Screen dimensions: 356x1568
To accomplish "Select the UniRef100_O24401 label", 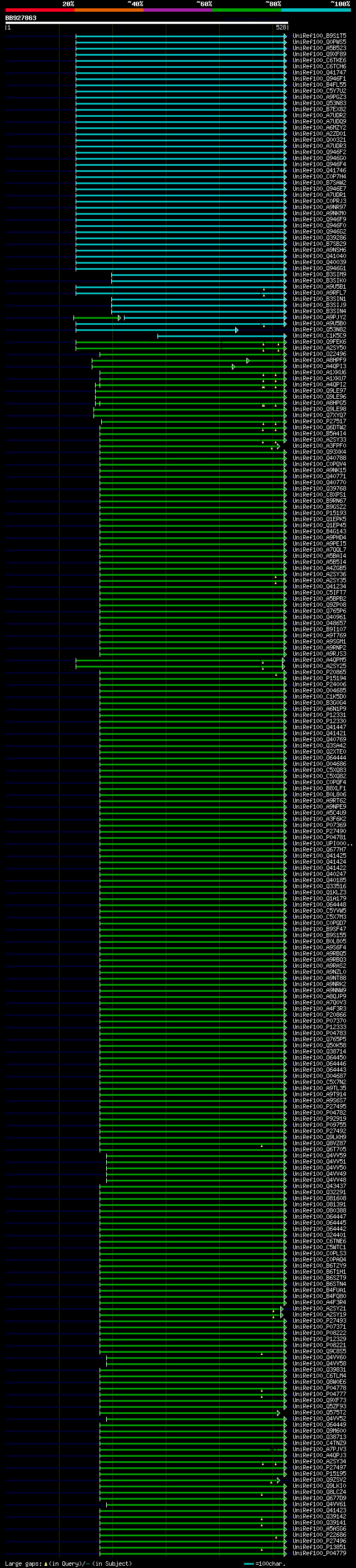I will pos(319,1235).
